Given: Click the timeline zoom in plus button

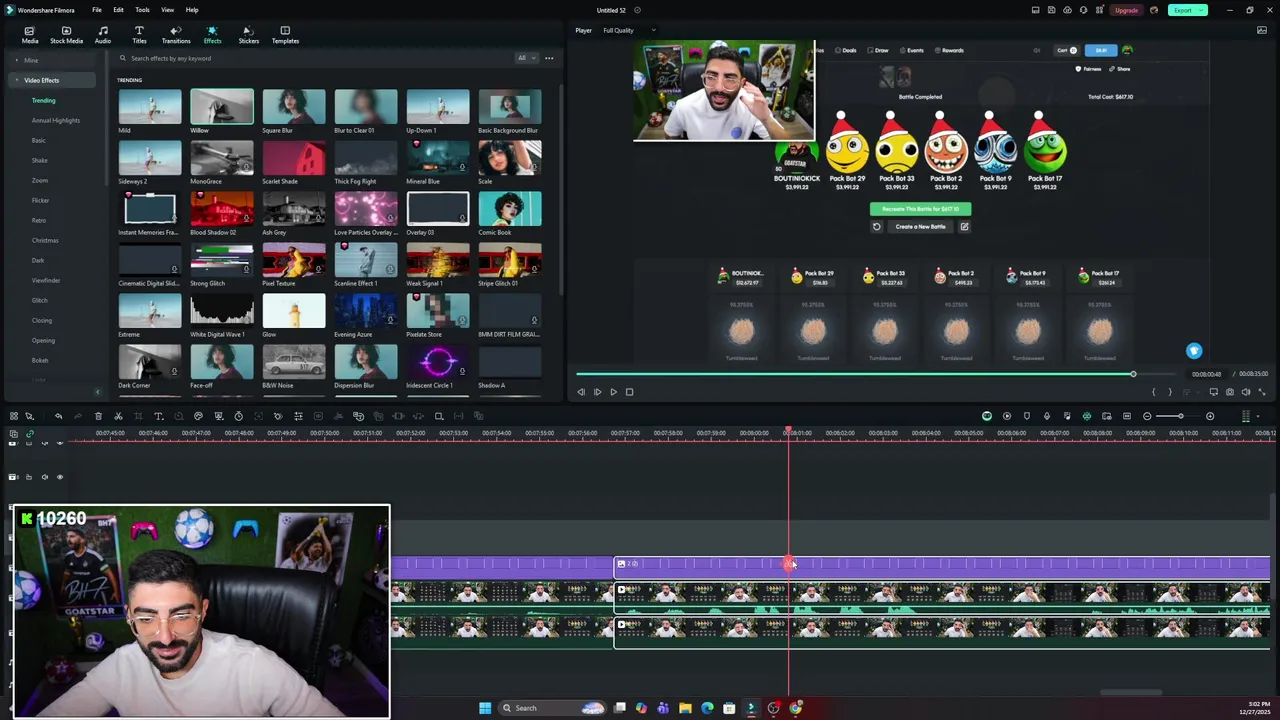Looking at the screenshot, I should pos(1210,416).
